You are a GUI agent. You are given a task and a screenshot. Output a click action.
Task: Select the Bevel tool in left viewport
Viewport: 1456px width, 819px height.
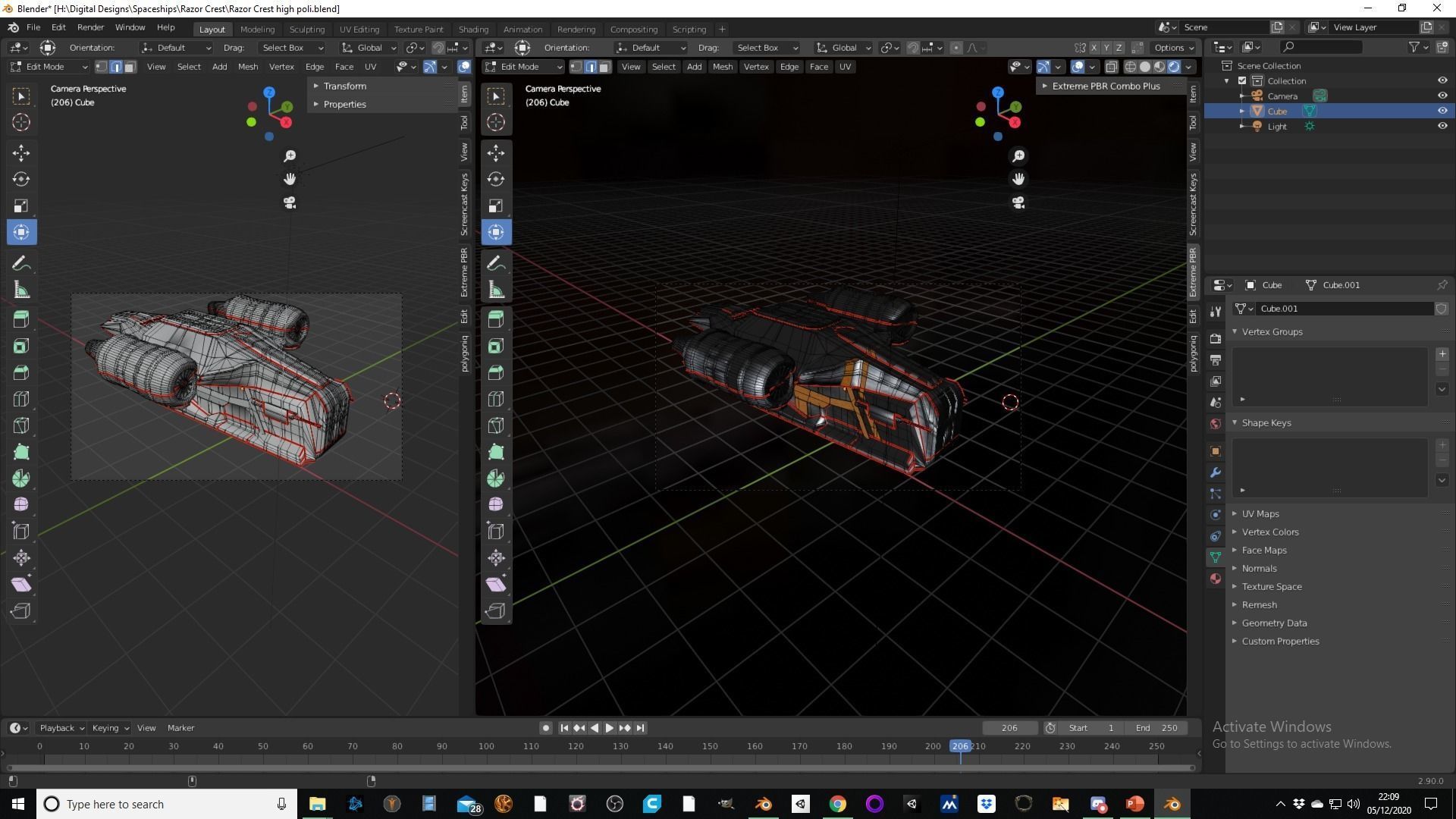pyautogui.click(x=21, y=372)
